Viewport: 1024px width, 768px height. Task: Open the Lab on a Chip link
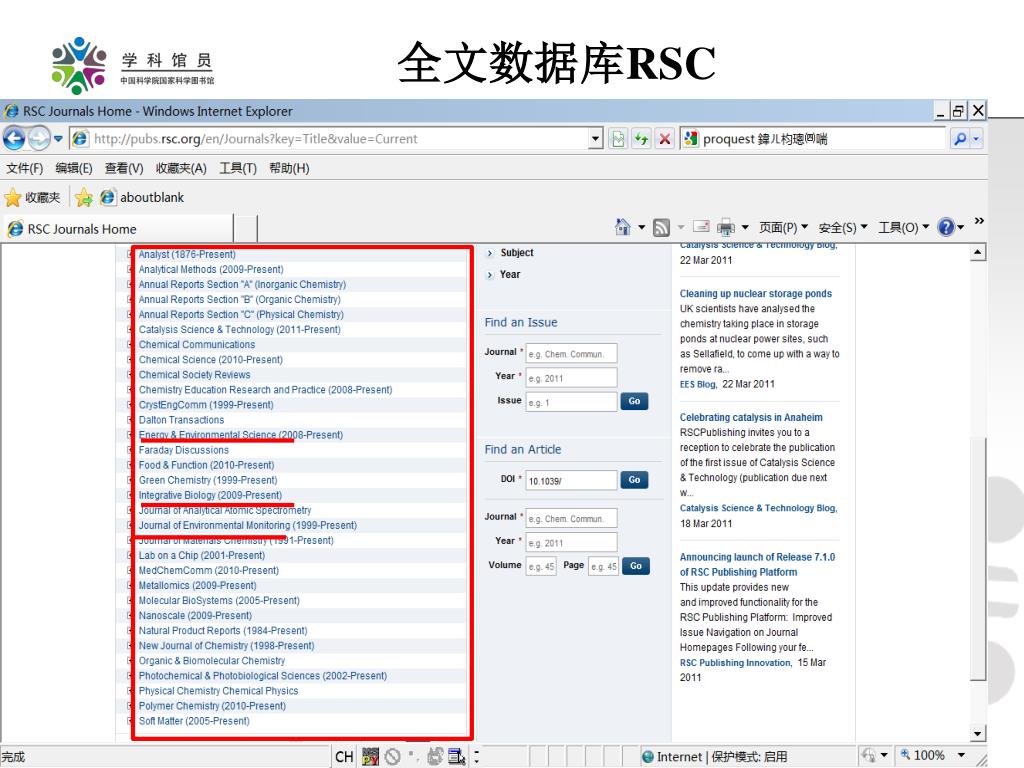point(202,555)
